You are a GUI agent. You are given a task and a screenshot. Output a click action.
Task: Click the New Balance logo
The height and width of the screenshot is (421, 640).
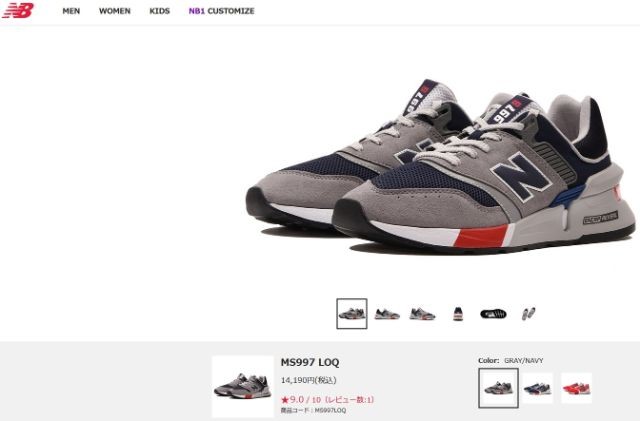[x=18, y=10]
